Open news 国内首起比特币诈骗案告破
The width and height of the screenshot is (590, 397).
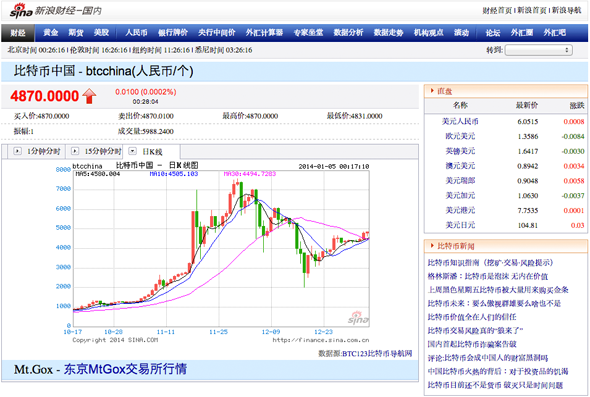(x=472, y=344)
